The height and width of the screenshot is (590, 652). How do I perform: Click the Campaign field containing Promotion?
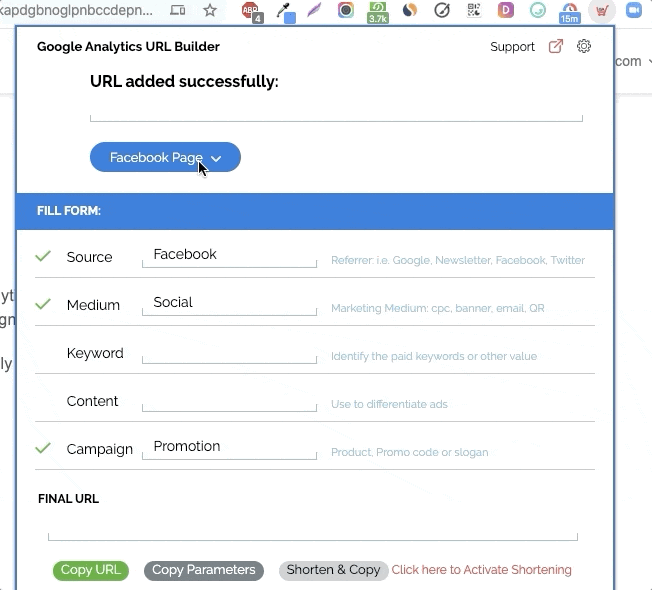click(229, 448)
